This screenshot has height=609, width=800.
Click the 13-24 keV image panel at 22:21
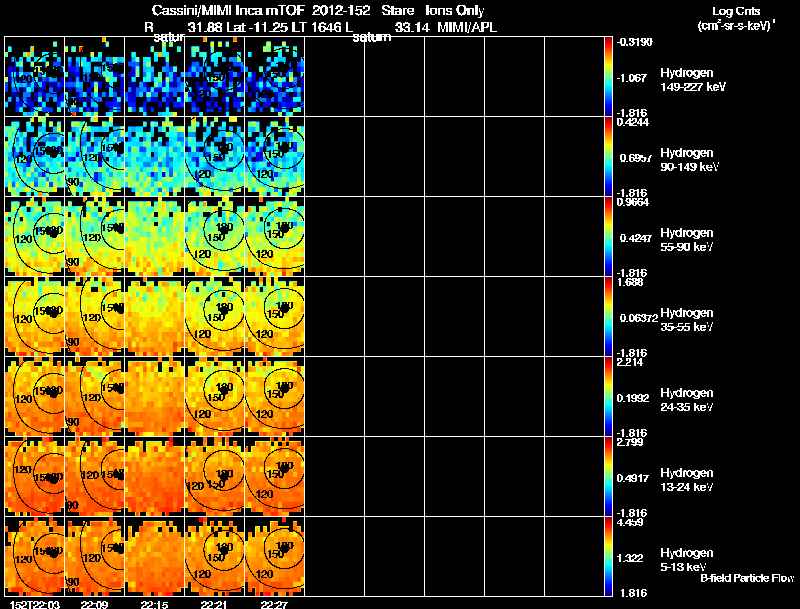[x=214, y=477]
